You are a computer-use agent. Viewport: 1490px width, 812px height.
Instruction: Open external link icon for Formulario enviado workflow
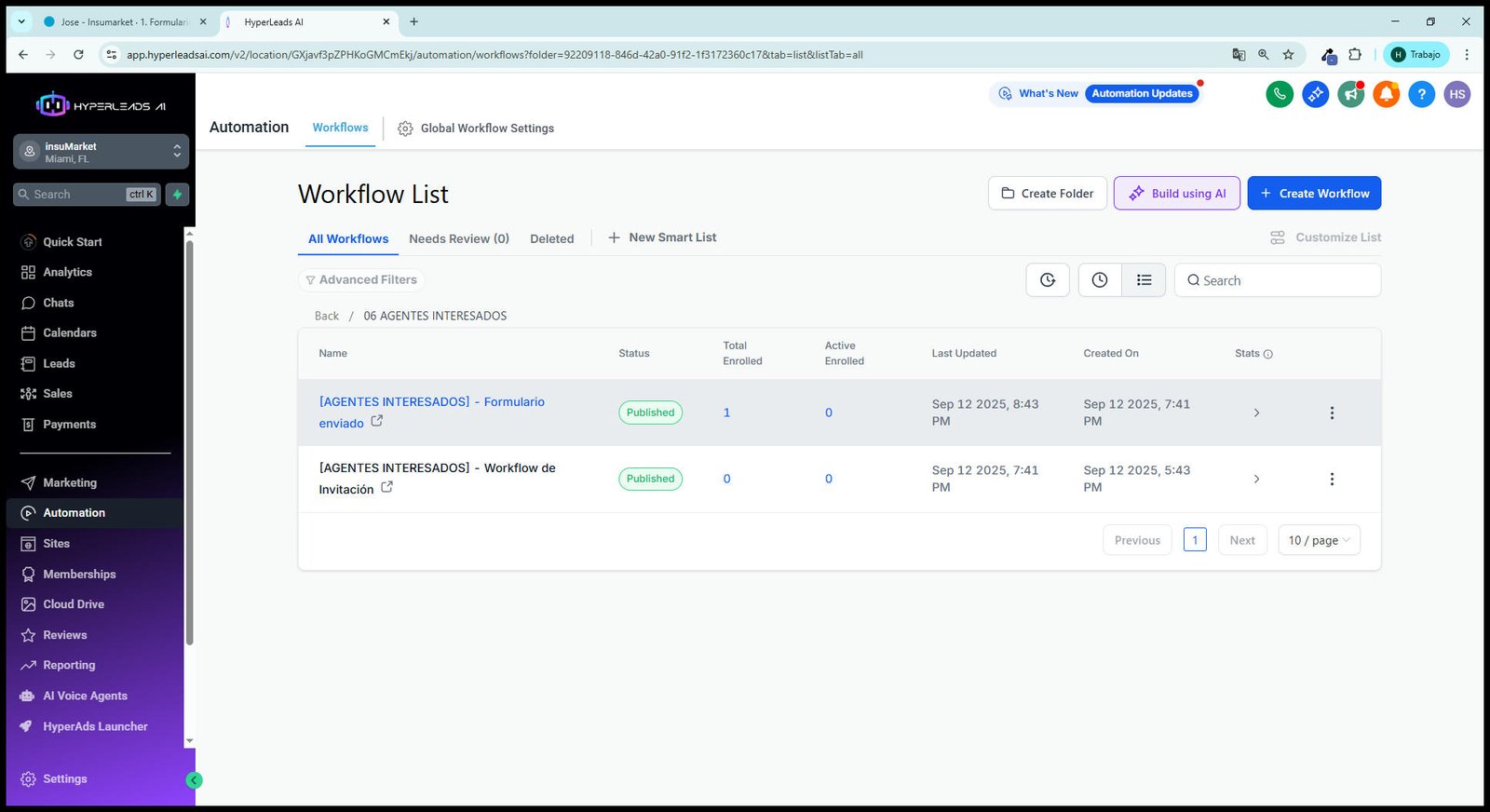coord(377,421)
